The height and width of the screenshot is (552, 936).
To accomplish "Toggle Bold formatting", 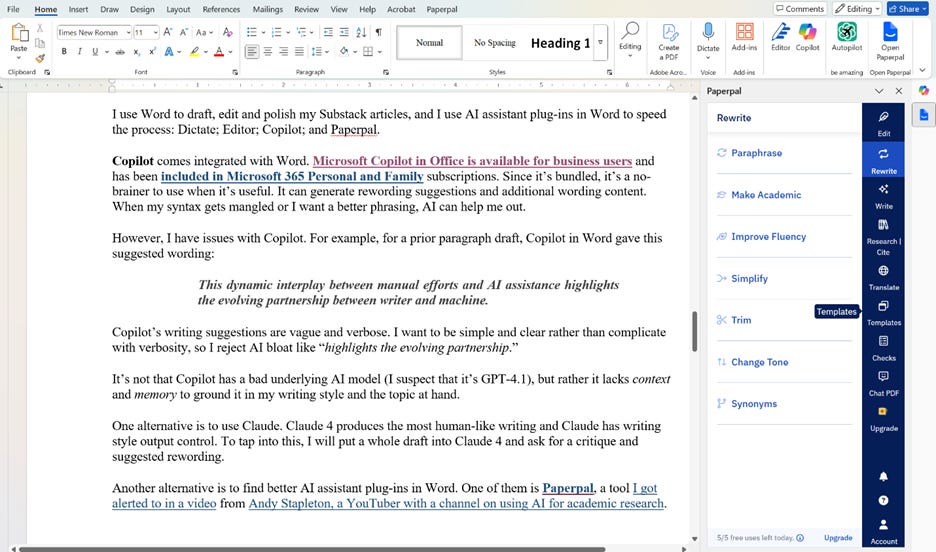I will (64, 52).
